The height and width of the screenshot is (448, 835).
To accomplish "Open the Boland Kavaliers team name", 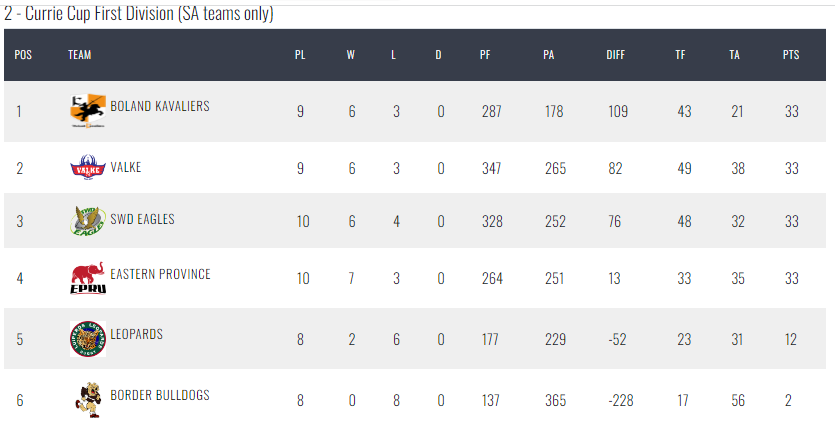I will click(x=160, y=106).
